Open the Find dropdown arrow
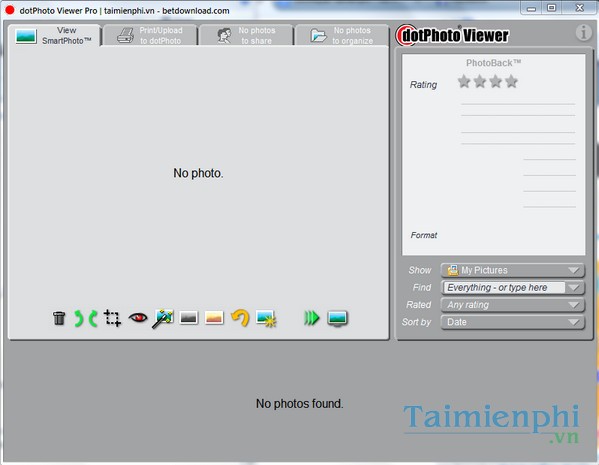Screen dimensions: 599x465 pos(574,287)
